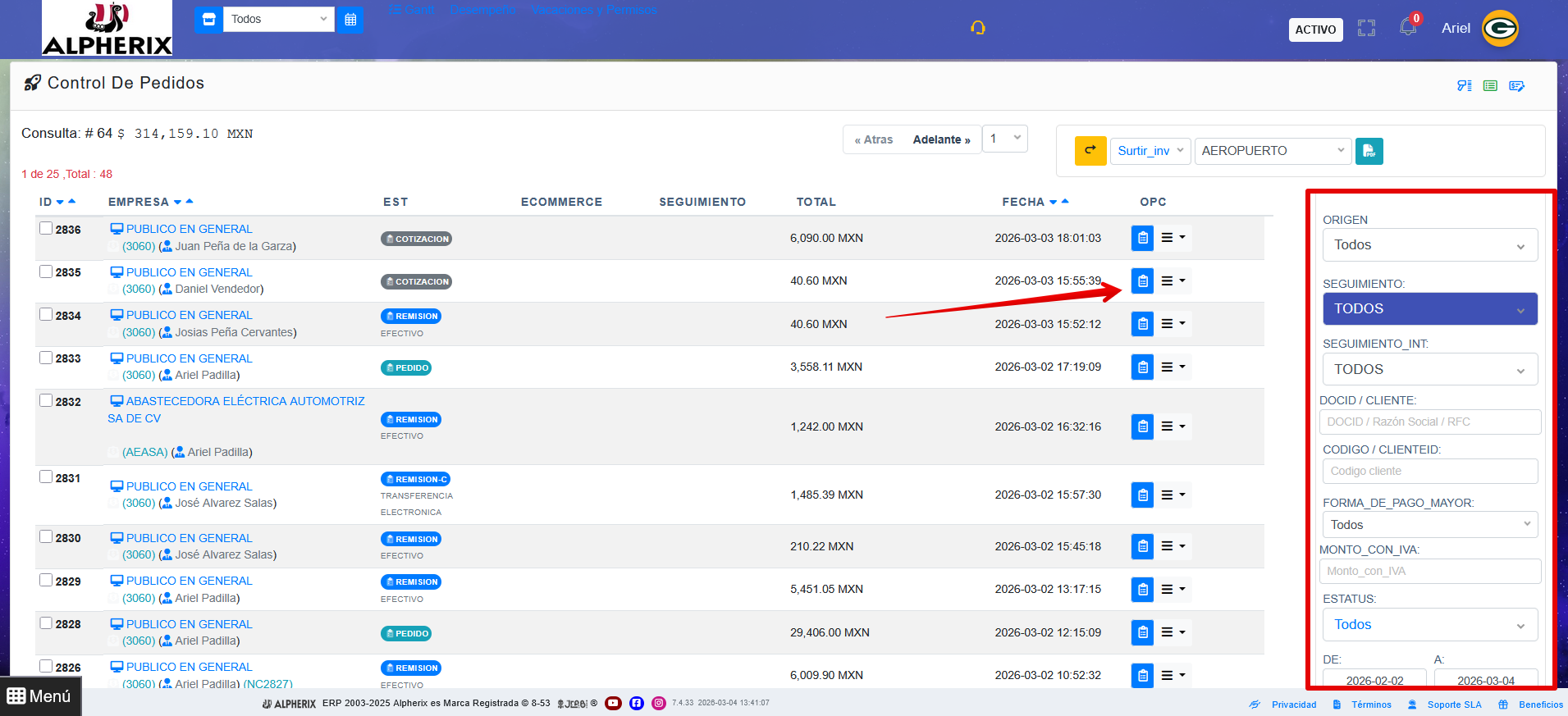Viewport: 1568px width, 716px height.
Task: Open the notifications bell
Action: [x=1407, y=28]
